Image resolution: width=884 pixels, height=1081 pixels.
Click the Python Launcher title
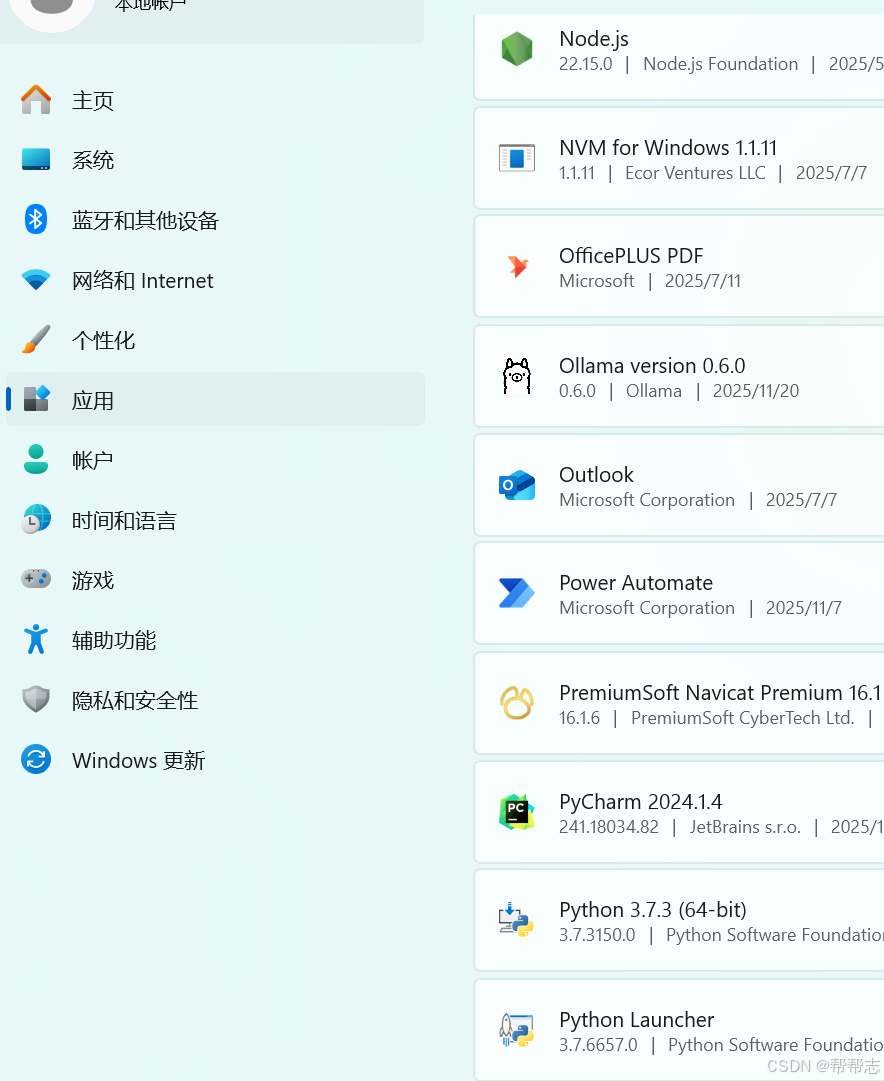tap(636, 1019)
